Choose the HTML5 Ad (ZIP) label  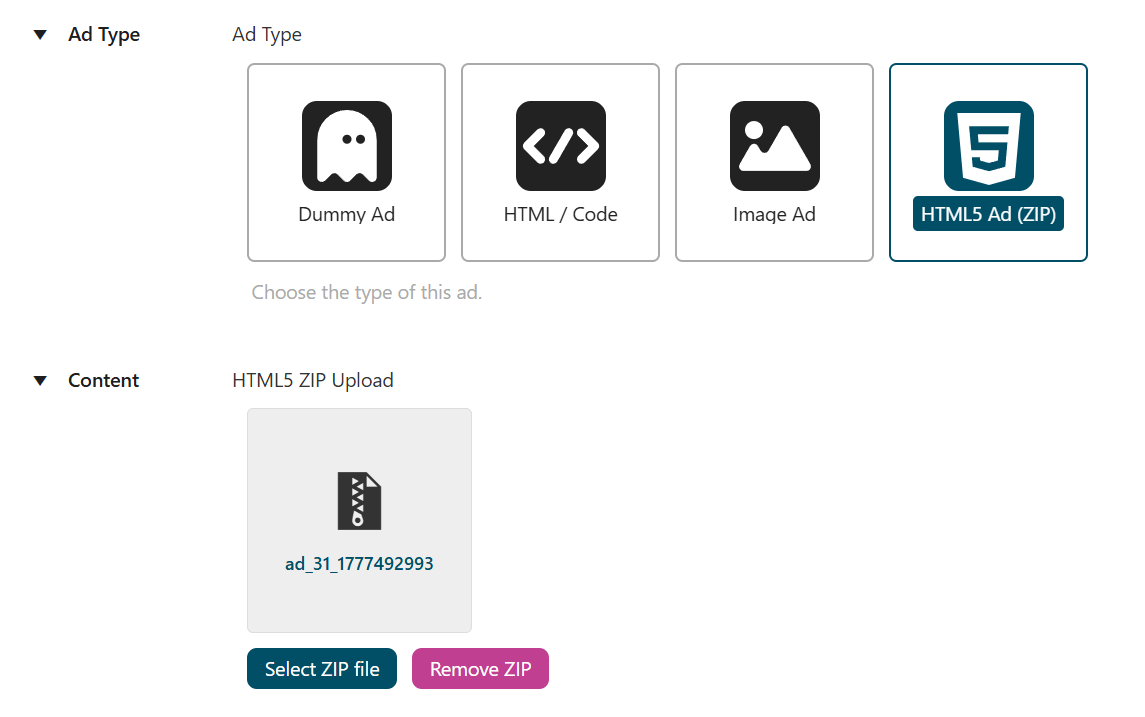[x=989, y=214]
